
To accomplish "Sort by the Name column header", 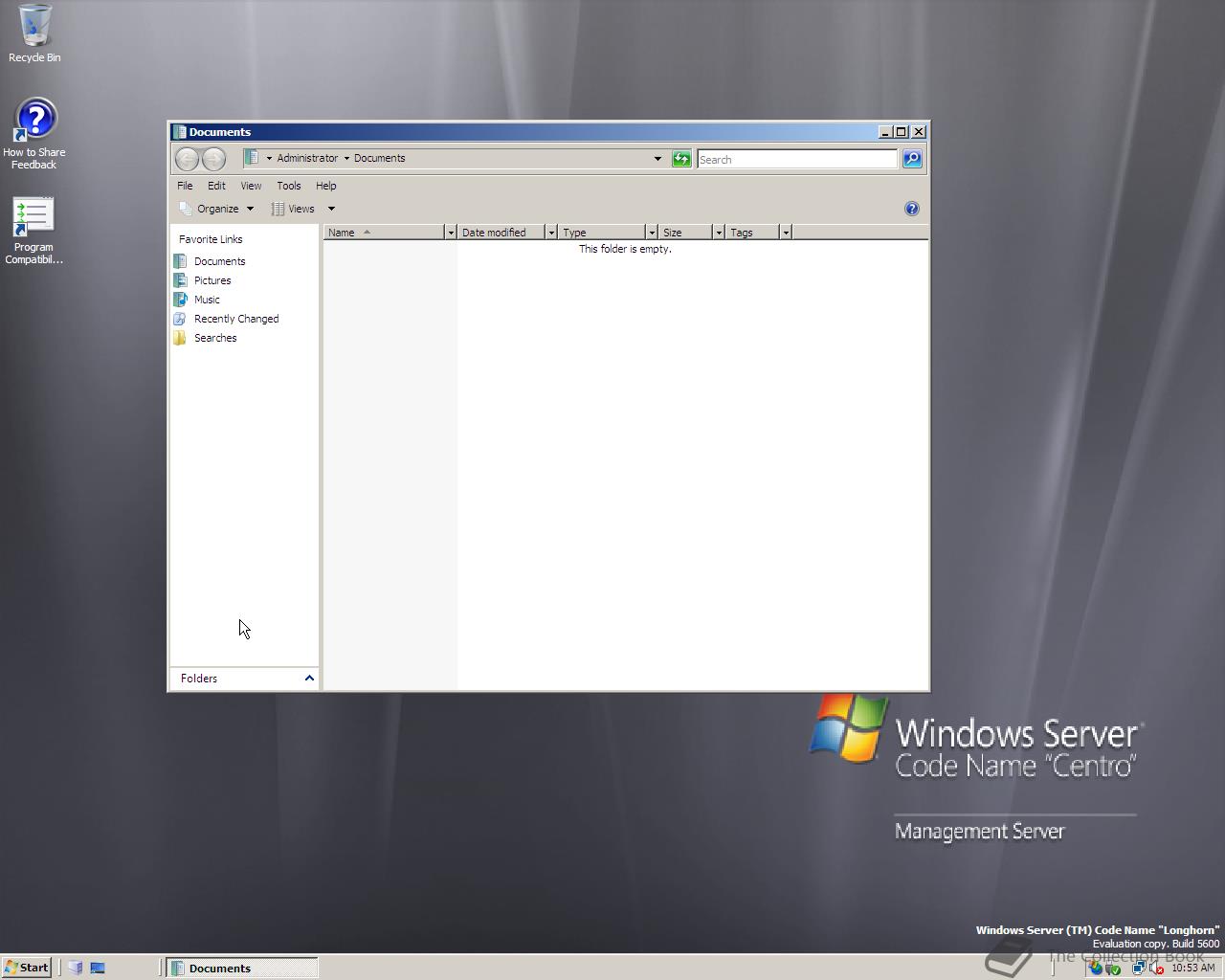I will click(385, 233).
